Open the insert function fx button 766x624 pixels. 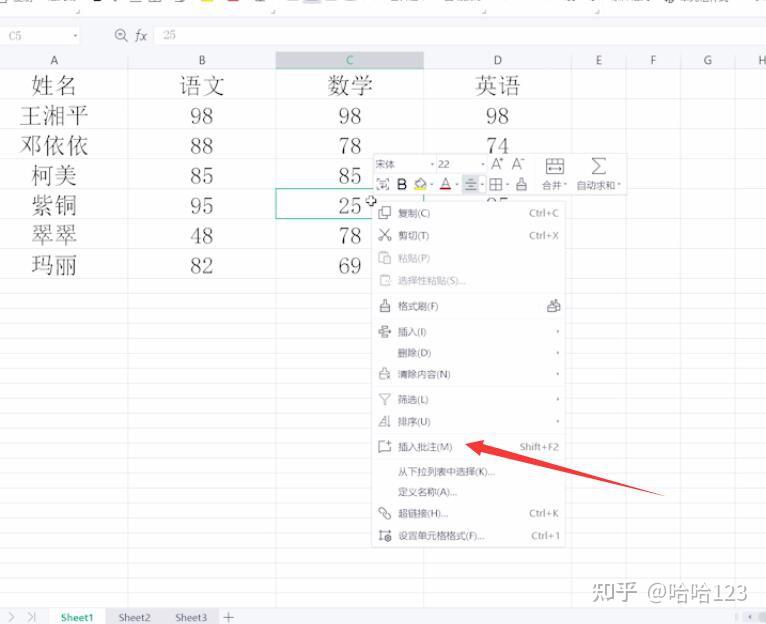pyautogui.click(x=141, y=36)
